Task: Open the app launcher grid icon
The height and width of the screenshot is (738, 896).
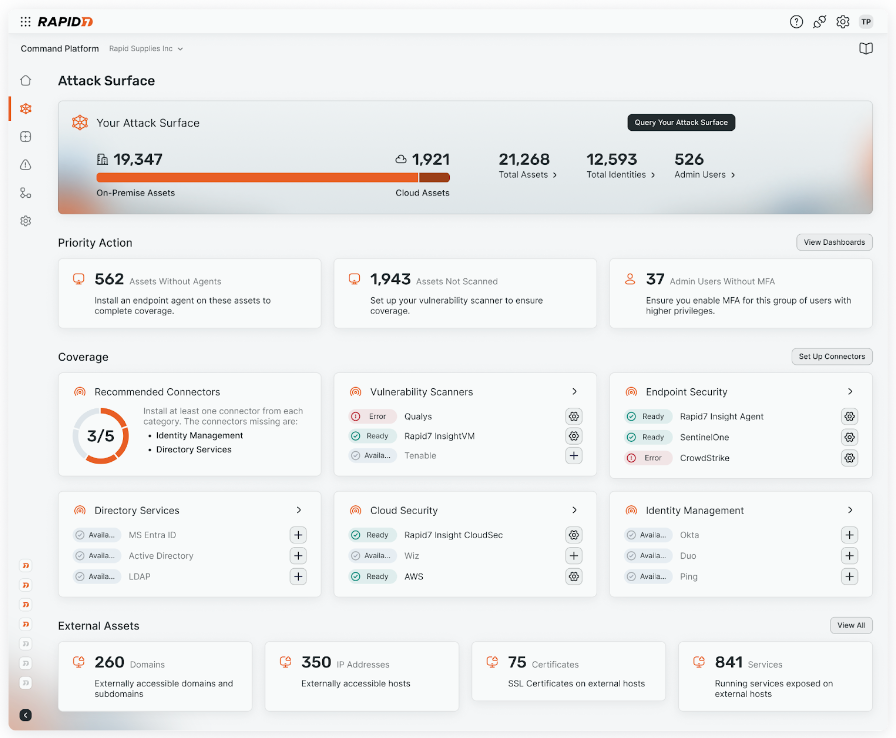Action: point(25,21)
